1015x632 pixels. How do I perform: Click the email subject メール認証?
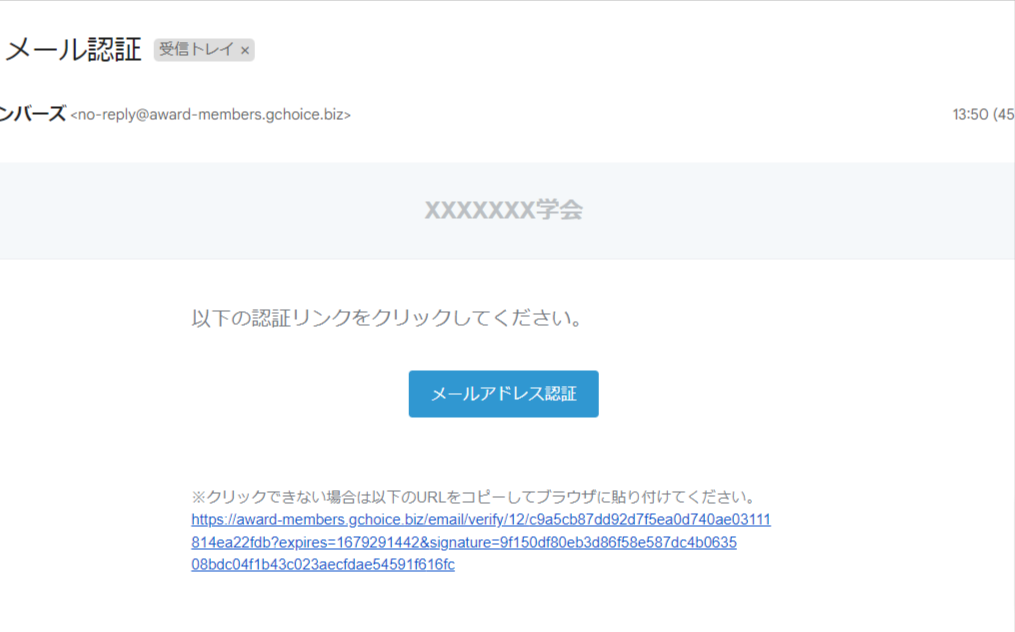tap(73, 49)
